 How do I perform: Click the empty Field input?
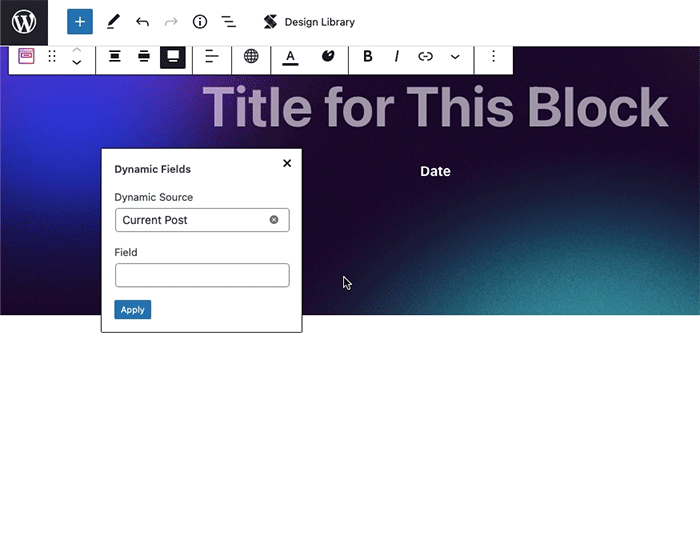202,275
